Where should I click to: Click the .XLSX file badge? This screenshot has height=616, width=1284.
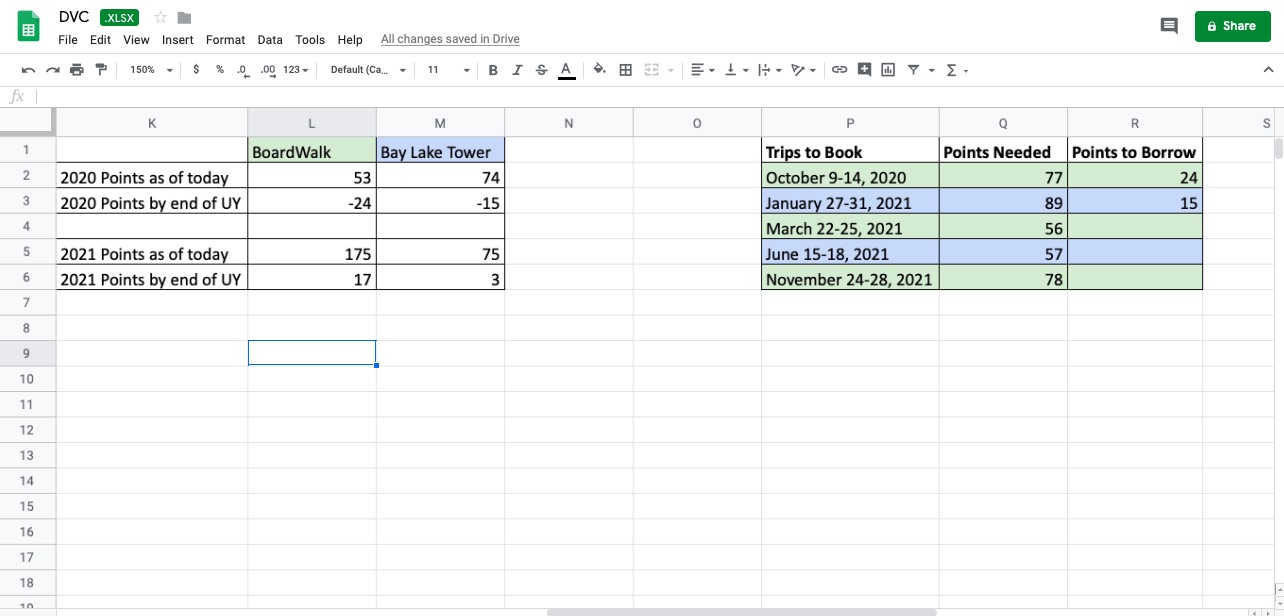pos(120,17)
